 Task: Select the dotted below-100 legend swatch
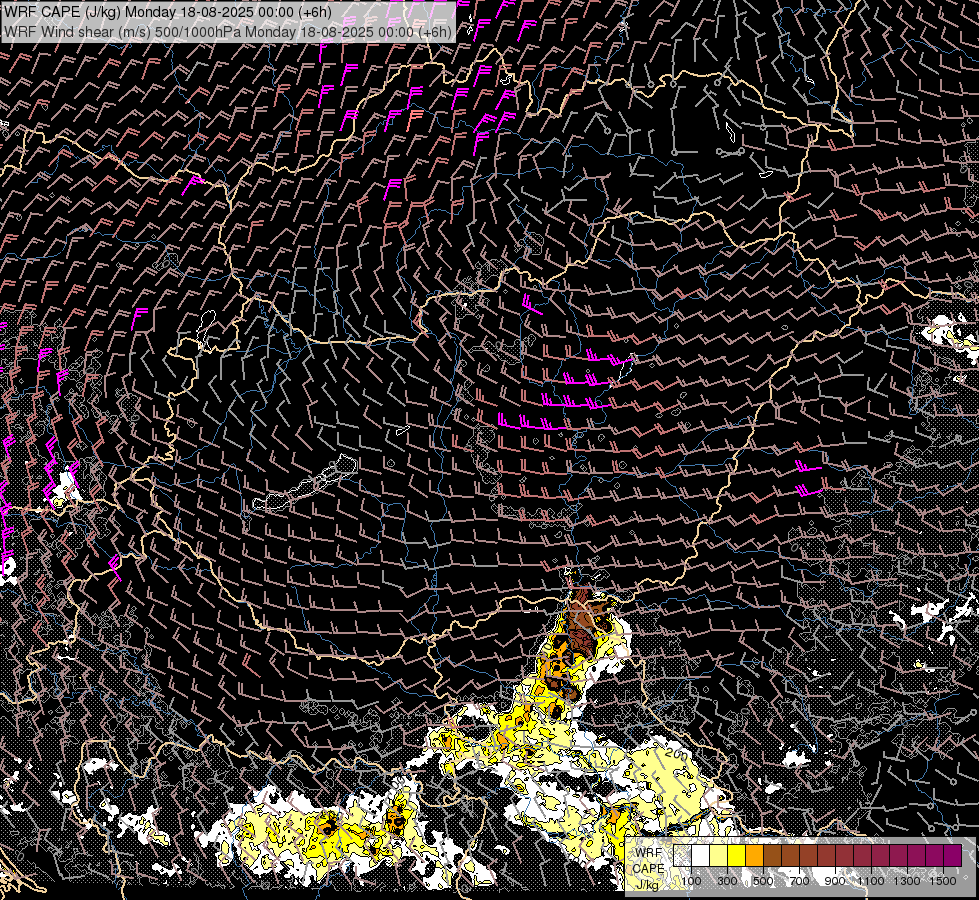pos(682,855)
